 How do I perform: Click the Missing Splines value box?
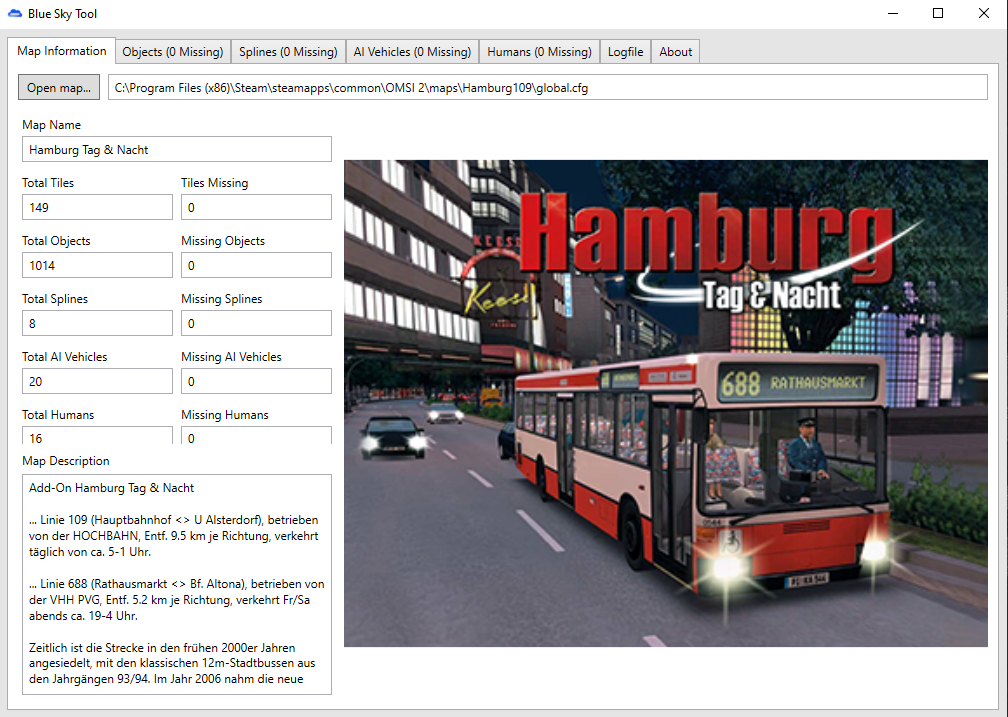256,324
